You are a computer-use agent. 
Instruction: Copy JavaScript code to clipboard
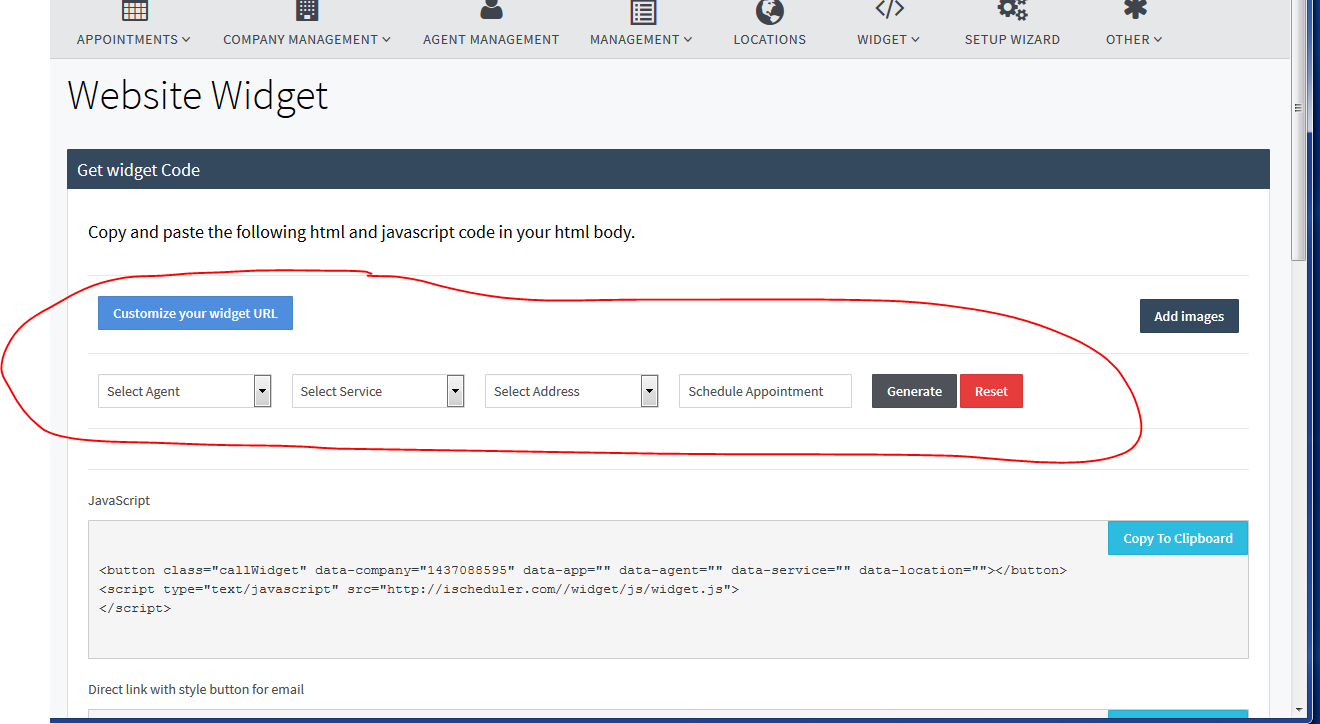[x=1178, y=538]
